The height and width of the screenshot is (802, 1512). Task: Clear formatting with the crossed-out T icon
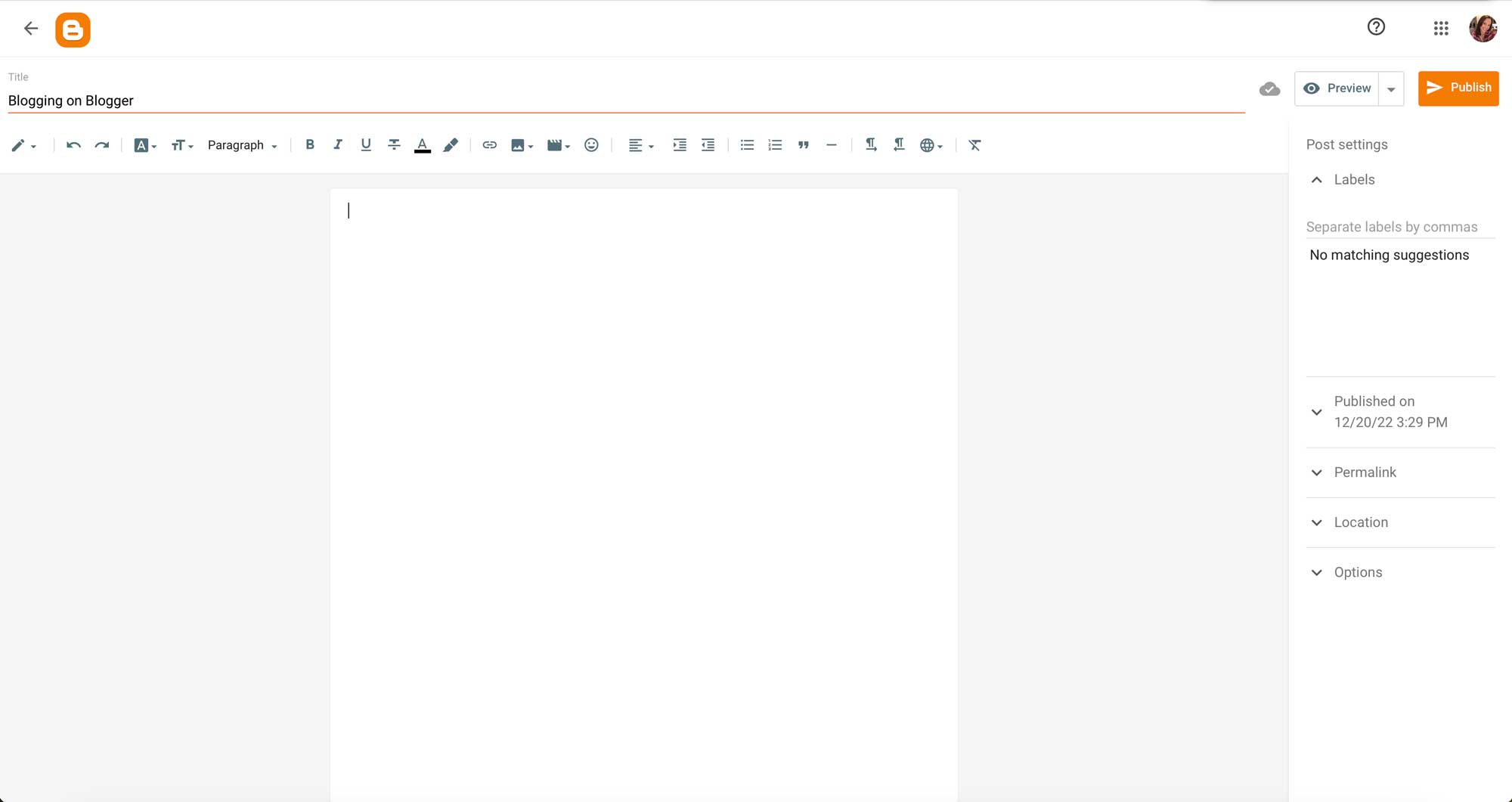[x=974, y=144]
